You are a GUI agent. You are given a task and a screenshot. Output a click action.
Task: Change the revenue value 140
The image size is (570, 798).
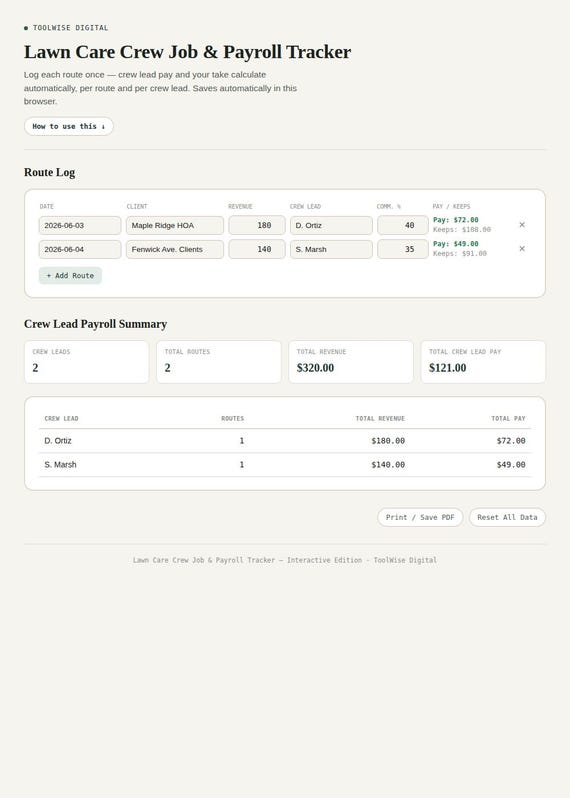click(x=256, y=249)
